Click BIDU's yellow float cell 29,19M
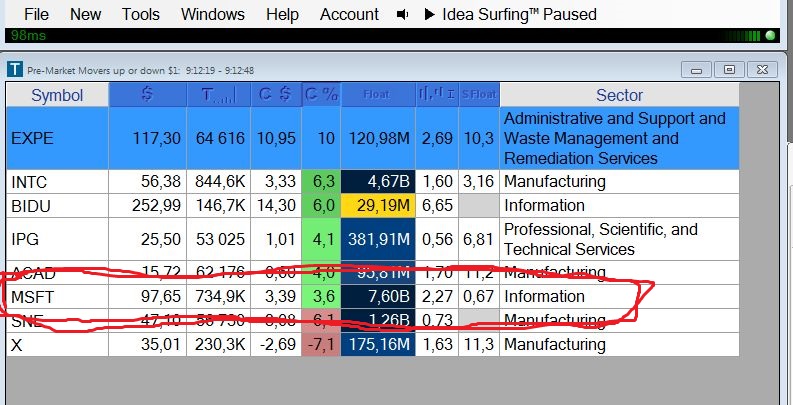Image resolution: width=793 pixels, height=405 pixels. pos(377,205)
